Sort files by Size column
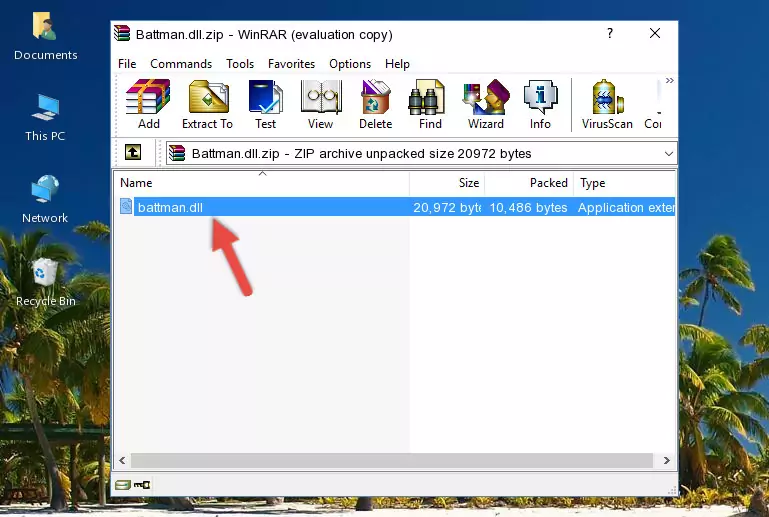The width and height of the screenshot is (769, 517). [x=447, y=183]
